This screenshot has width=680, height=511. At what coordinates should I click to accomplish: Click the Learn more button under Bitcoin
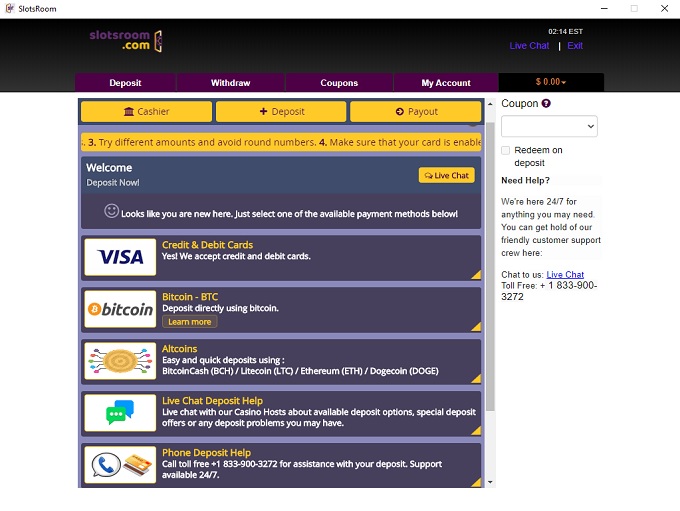coord(190,322)
